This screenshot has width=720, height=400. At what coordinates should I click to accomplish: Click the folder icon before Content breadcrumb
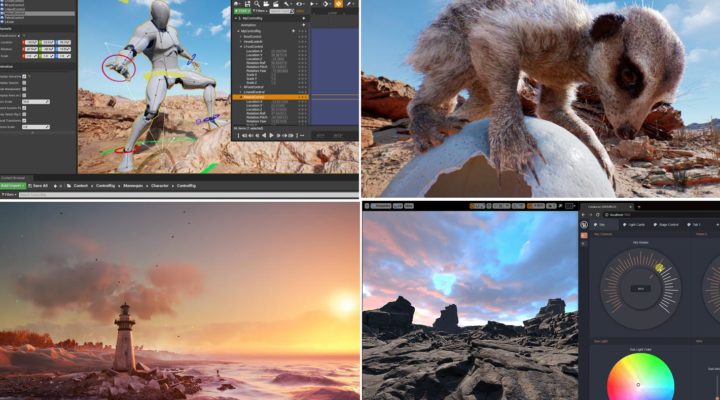69,186
